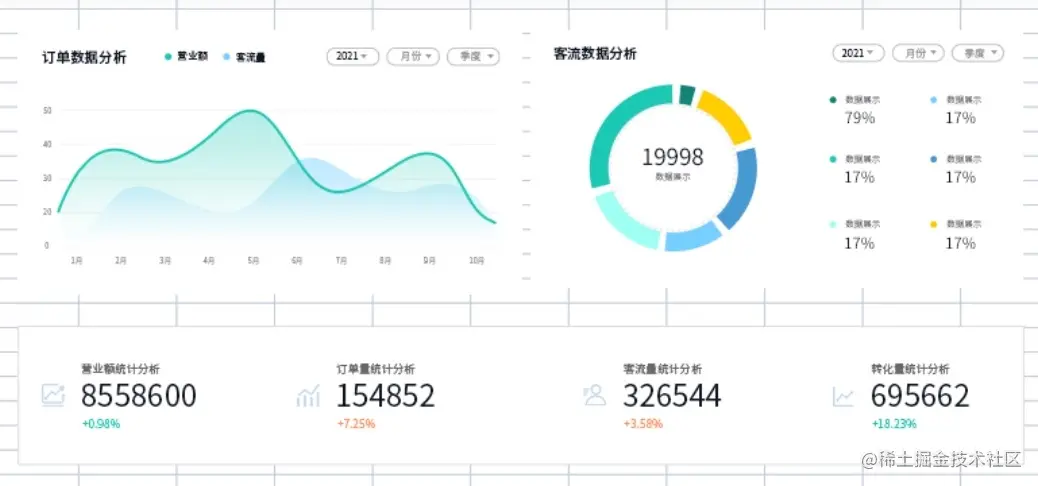The width and height of the screenshot is (1038, 486).
Task: Click the bar chart icon beside 154852
Action: [x=308, y=395]
